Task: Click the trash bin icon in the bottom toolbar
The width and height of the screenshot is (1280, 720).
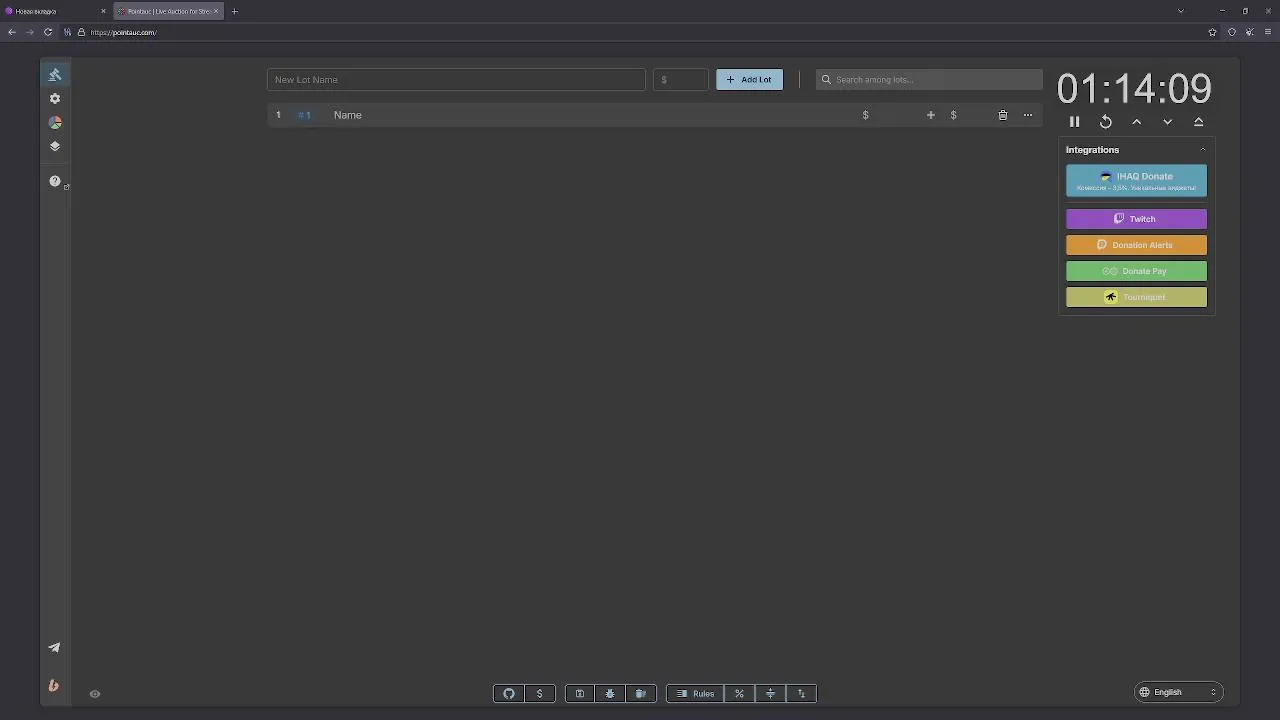Action: tap(641, 694)
